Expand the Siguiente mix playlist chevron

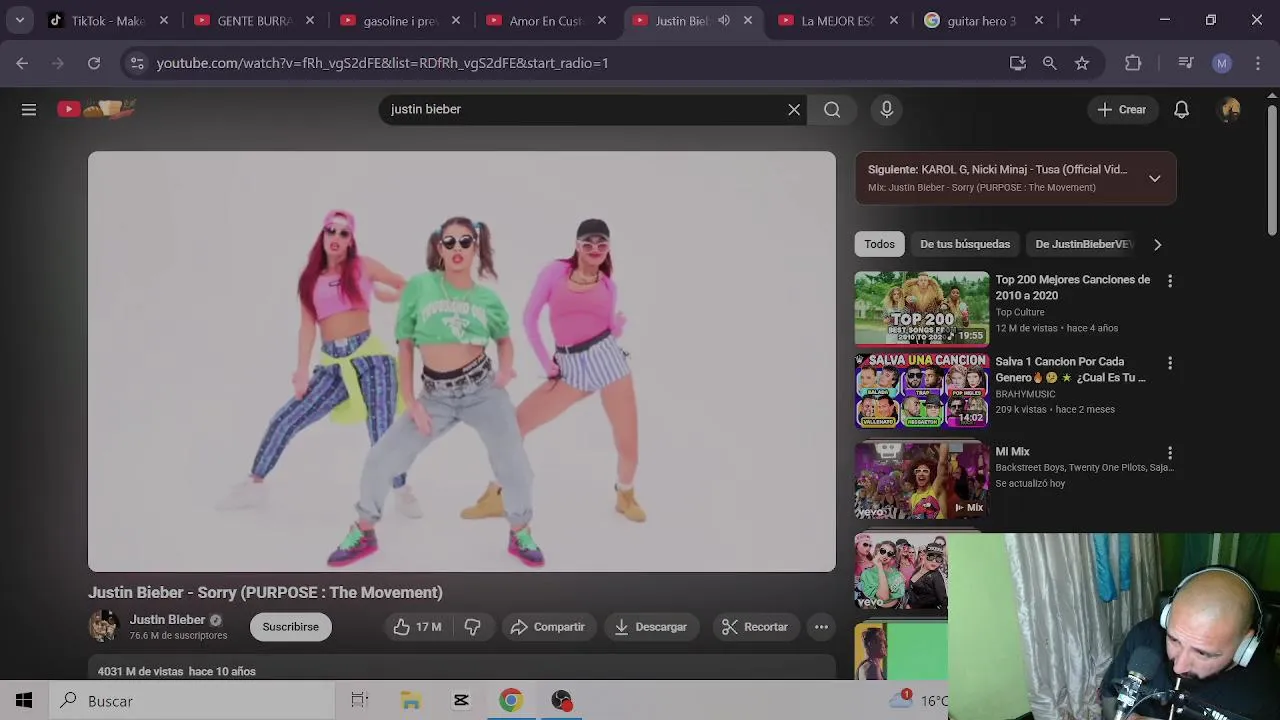[1154, 179]
